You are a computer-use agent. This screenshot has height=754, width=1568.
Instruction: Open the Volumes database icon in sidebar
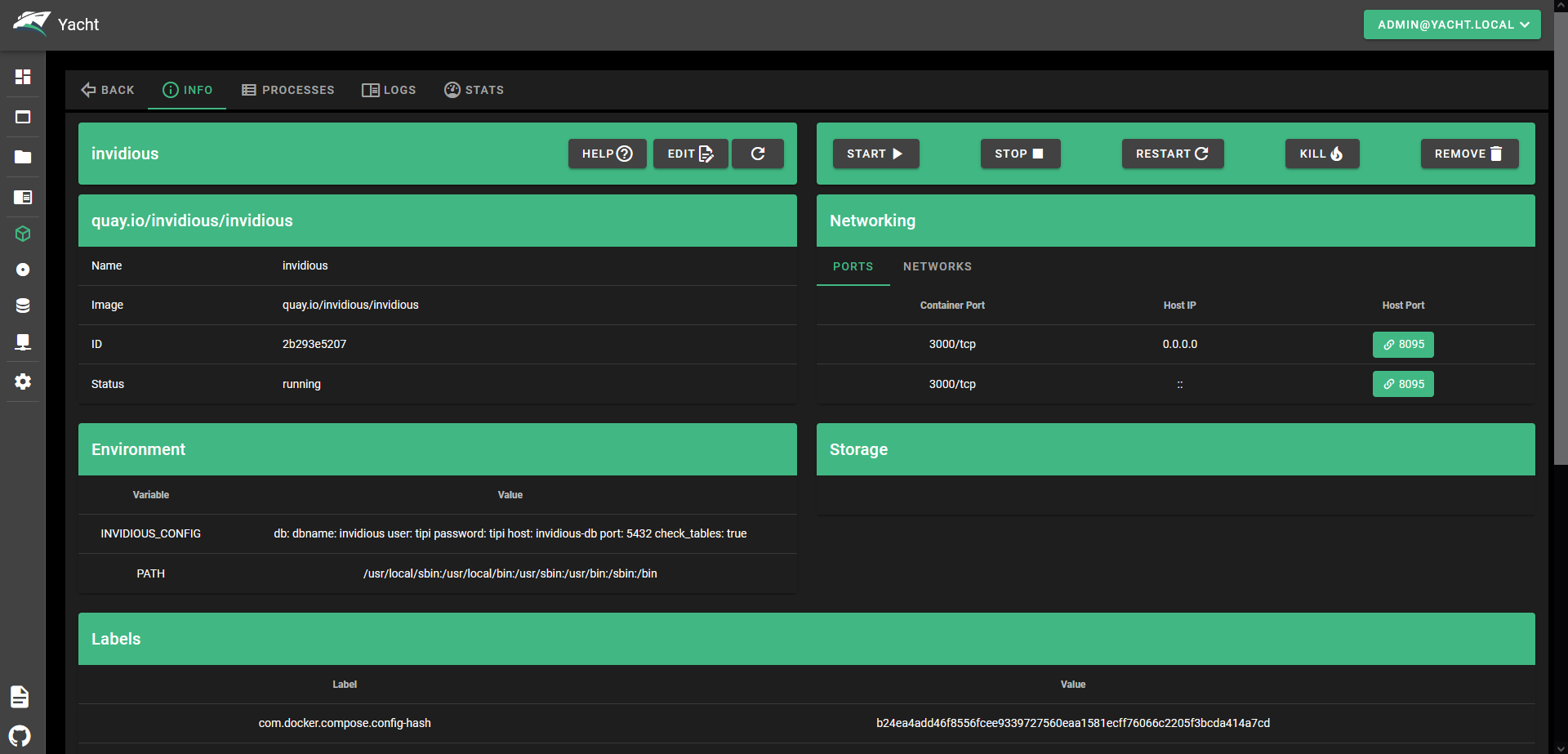click(x=23, y=306)
